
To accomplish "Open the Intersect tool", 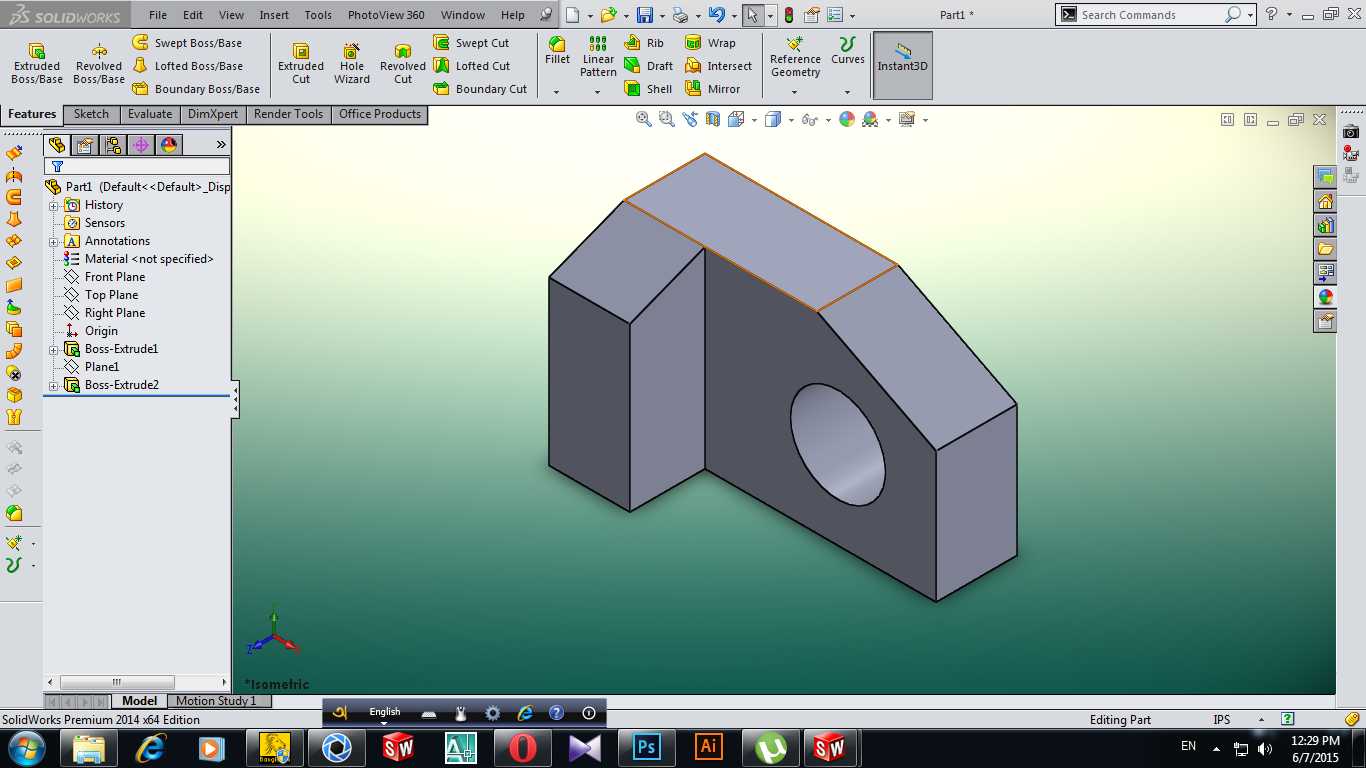I will click(x=718, y=66).
